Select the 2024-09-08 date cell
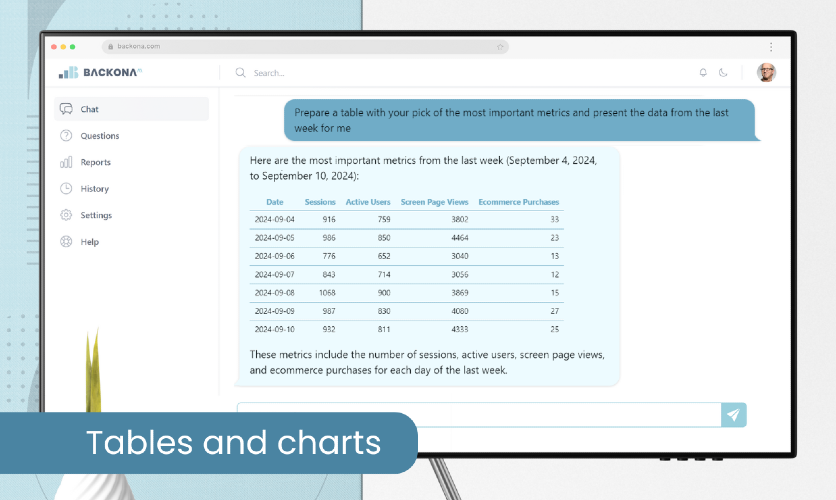This screenshot has height=500, width=836. (275, 293)
